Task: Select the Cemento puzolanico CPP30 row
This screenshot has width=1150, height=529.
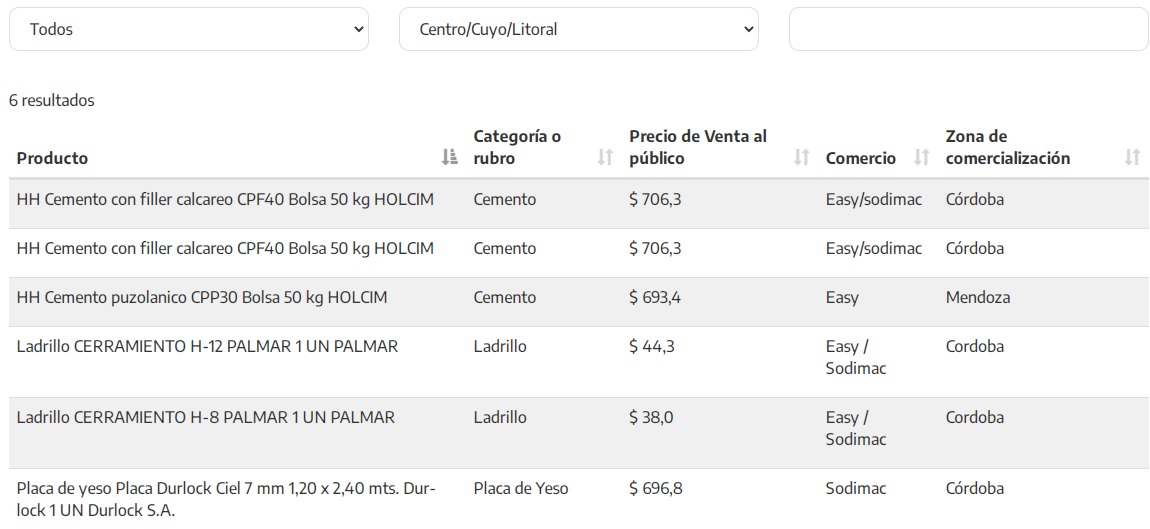Action: (202, 297)
